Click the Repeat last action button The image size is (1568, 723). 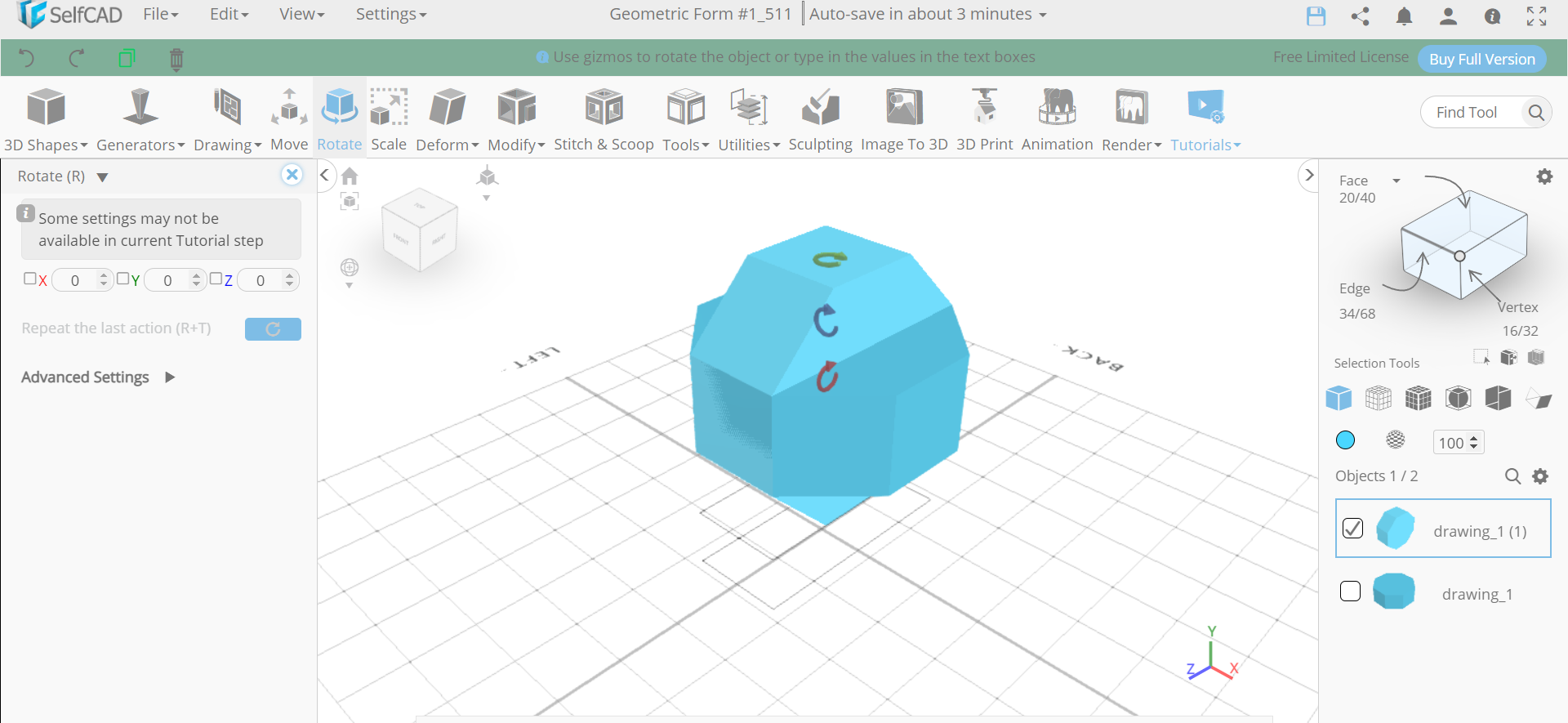tap(273, 328)
